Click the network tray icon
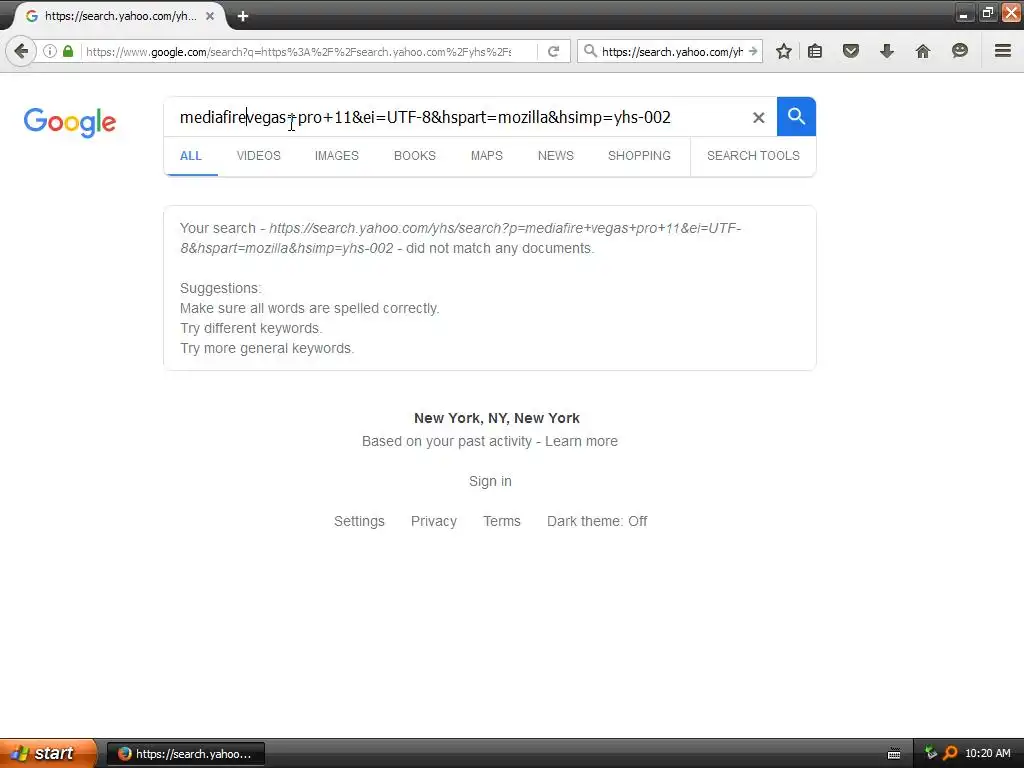Viewport: 1024px width, 768px height. (931, 753)
